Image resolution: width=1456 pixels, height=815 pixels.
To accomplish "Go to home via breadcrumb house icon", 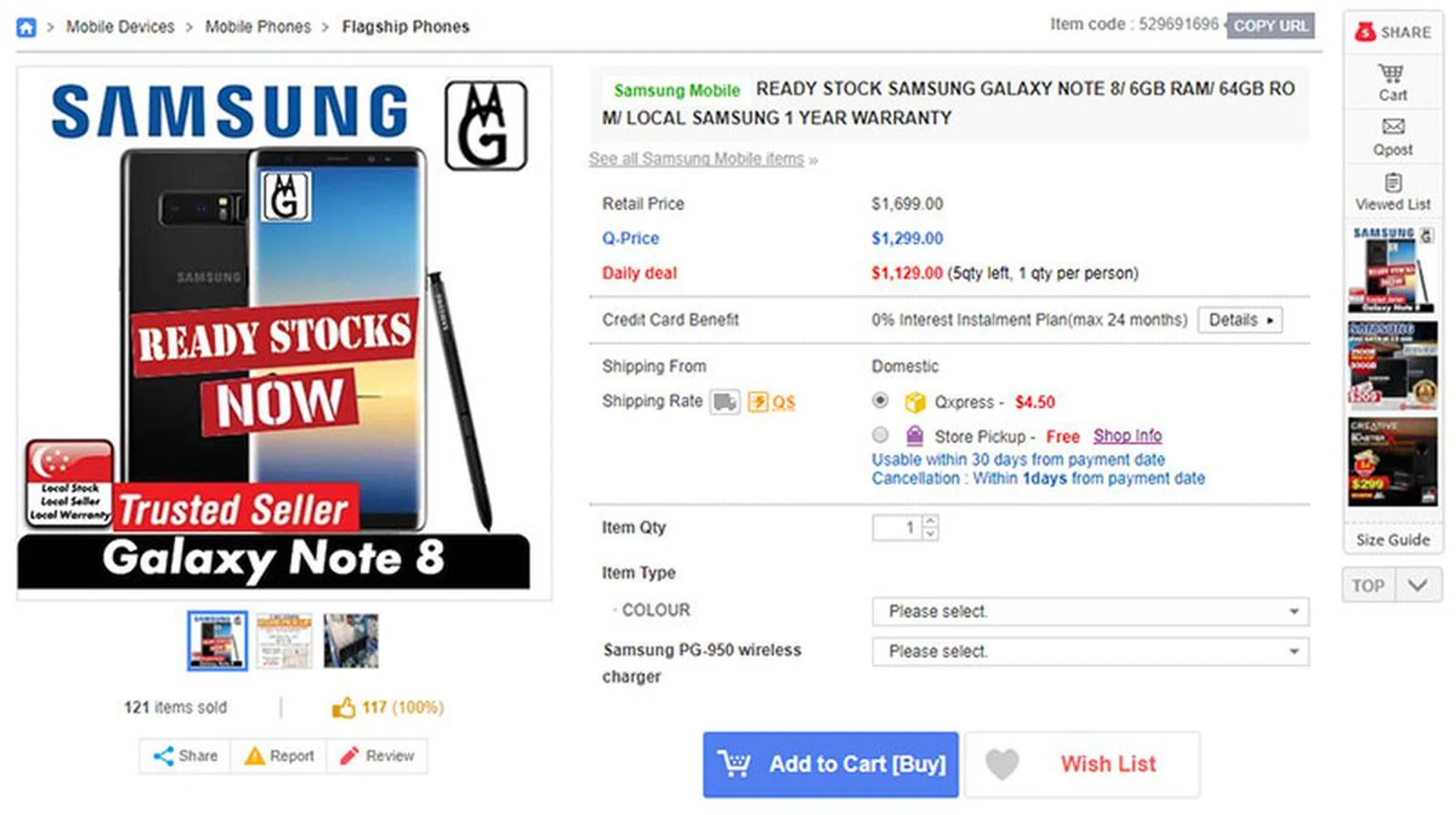I will (x=26, y=28).
